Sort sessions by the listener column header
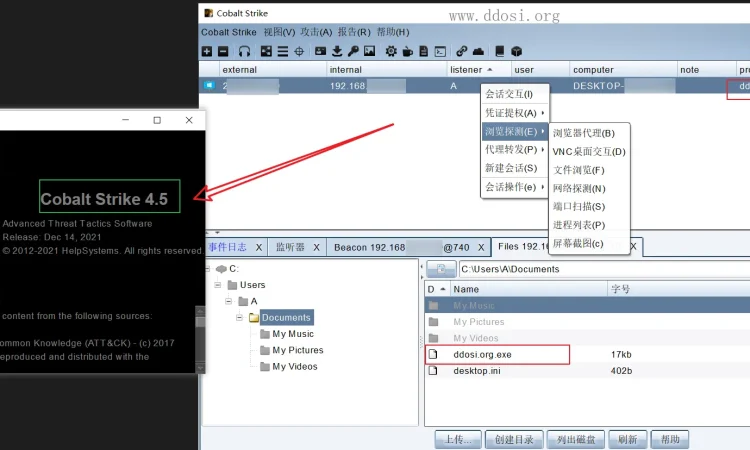This screenshot has width=750, height=450. (479, 70)
